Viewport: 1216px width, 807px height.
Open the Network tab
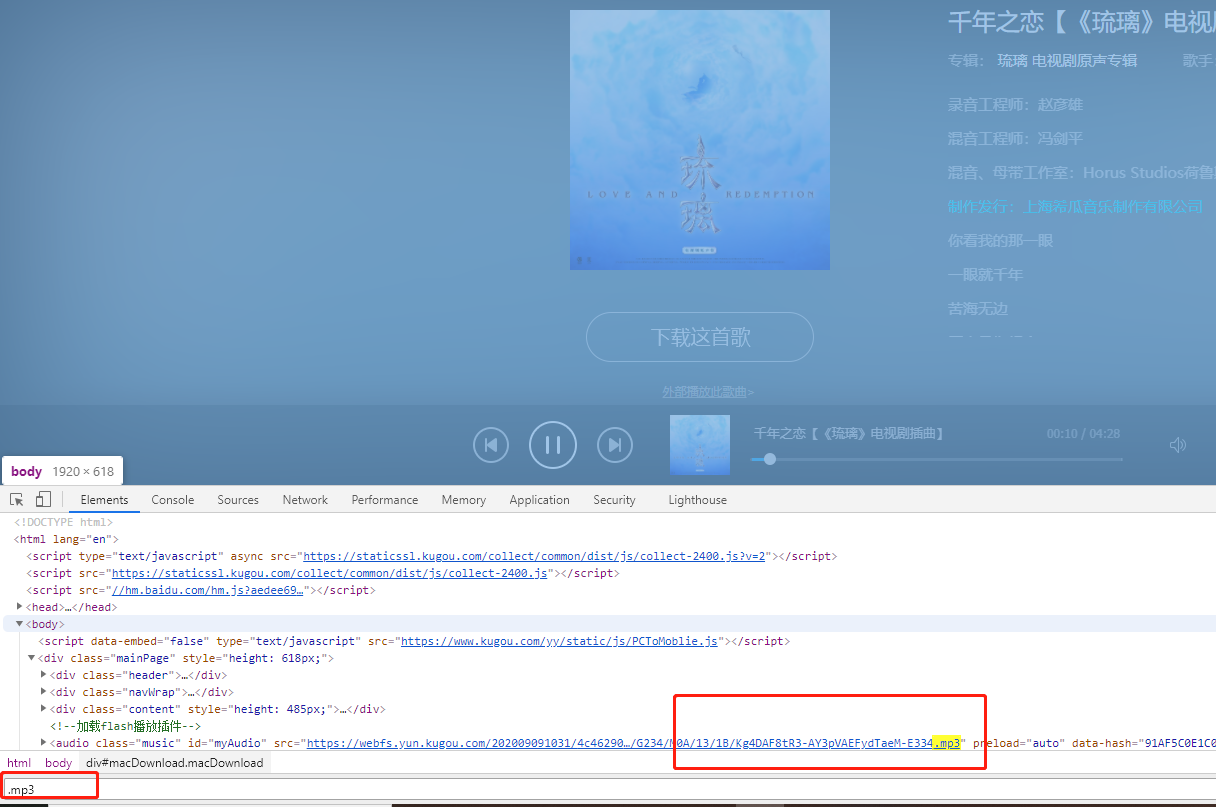[305, 500]
